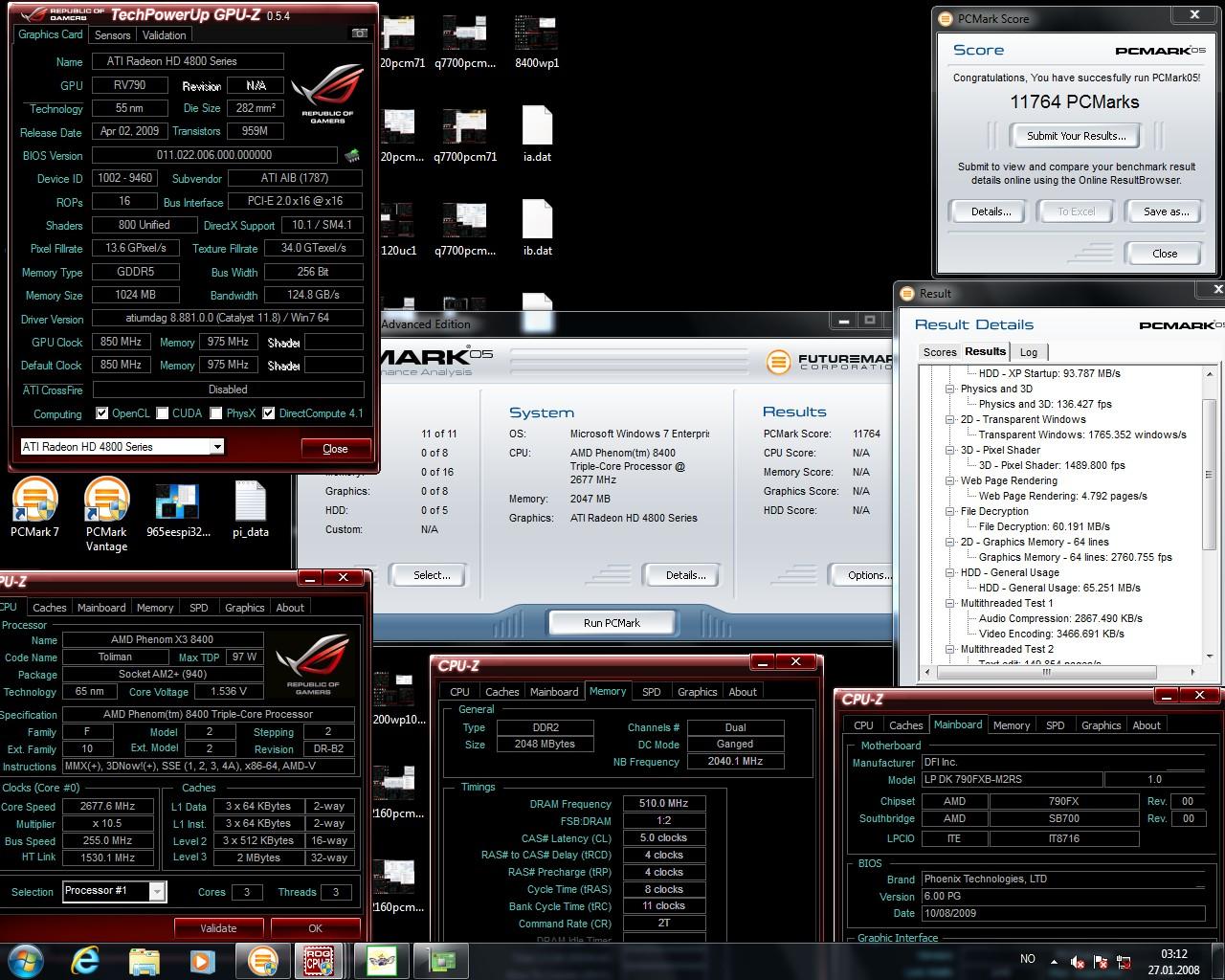Collapse 2D - Transparent Windows node
This screenshot has width=1225, height=980.
tap(950, 419)
